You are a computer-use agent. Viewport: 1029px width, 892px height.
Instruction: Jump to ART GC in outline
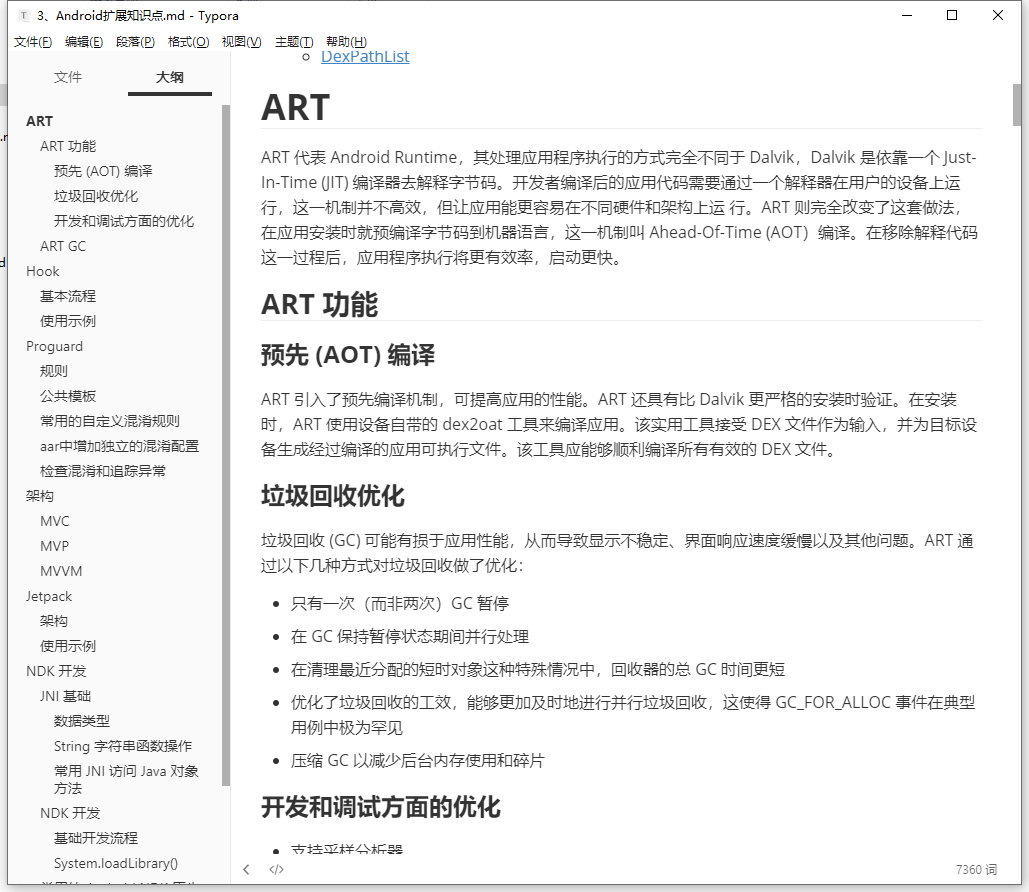(63, 246)
